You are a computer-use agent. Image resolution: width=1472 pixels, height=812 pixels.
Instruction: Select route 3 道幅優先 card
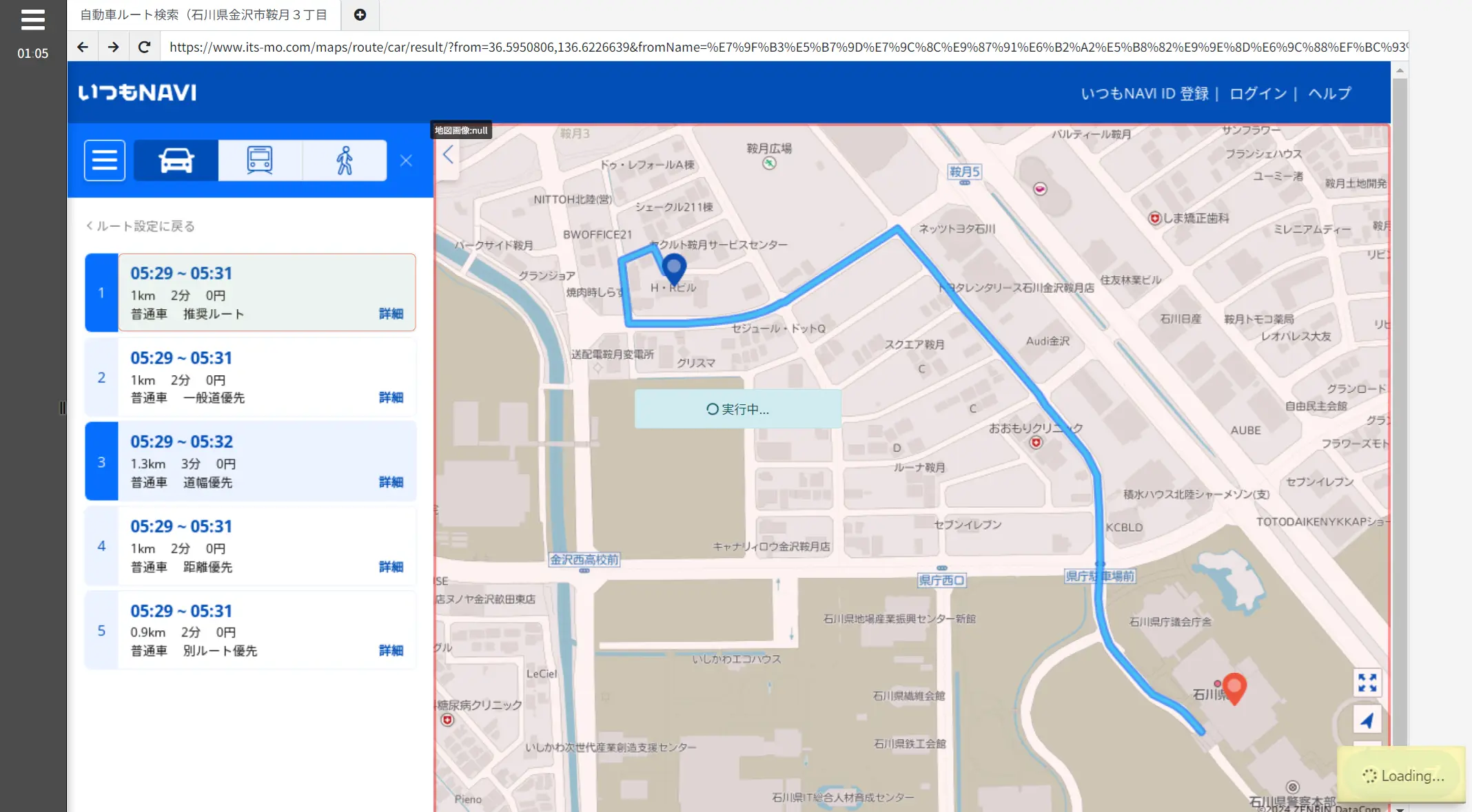pos(250,461)
